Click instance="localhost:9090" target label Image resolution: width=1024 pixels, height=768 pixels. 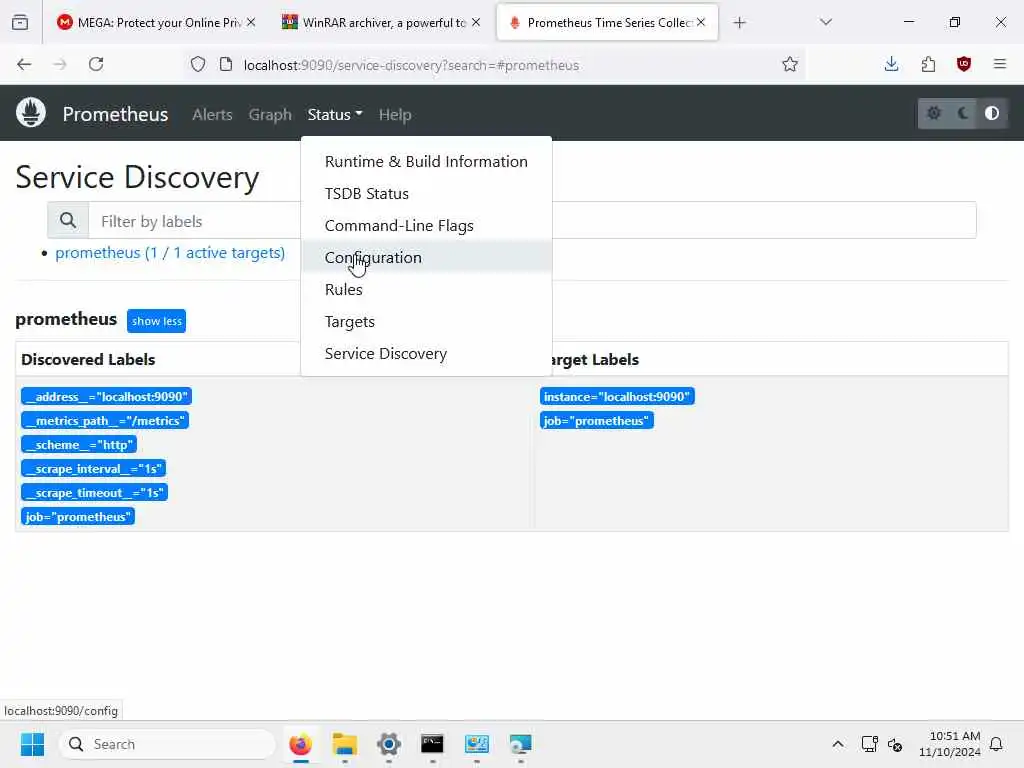617,396
